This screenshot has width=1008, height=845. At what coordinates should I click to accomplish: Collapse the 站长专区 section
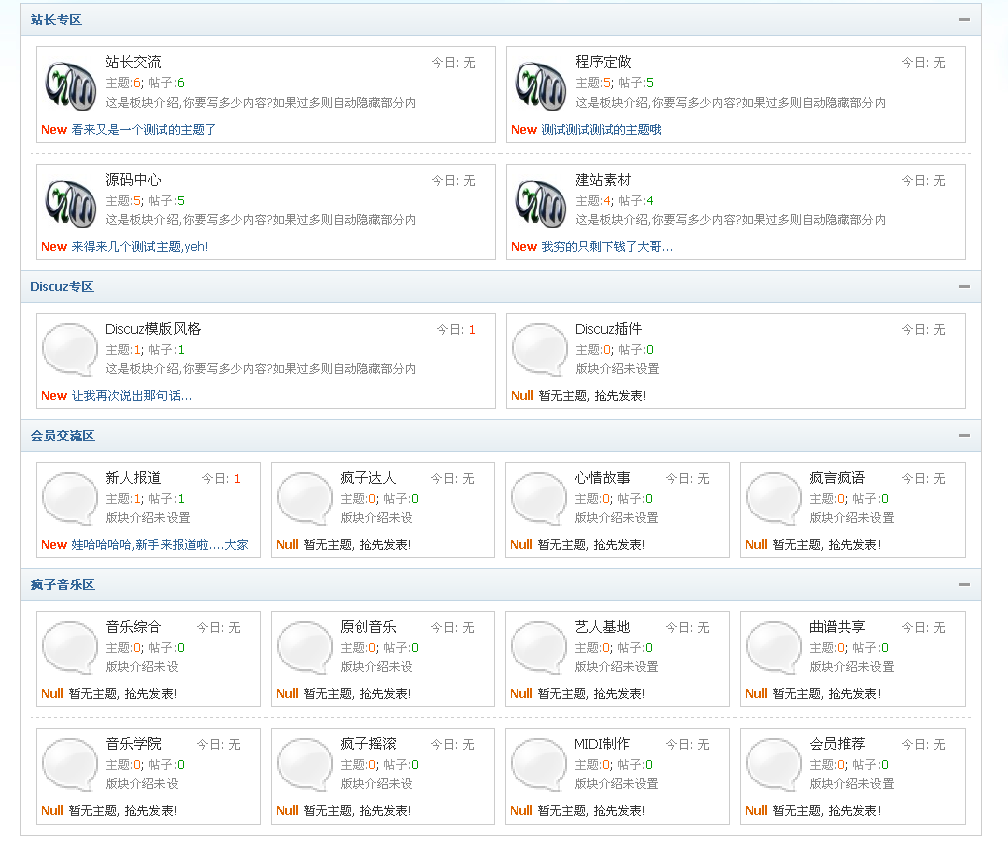pyautogui.click(x=964, y=19)
